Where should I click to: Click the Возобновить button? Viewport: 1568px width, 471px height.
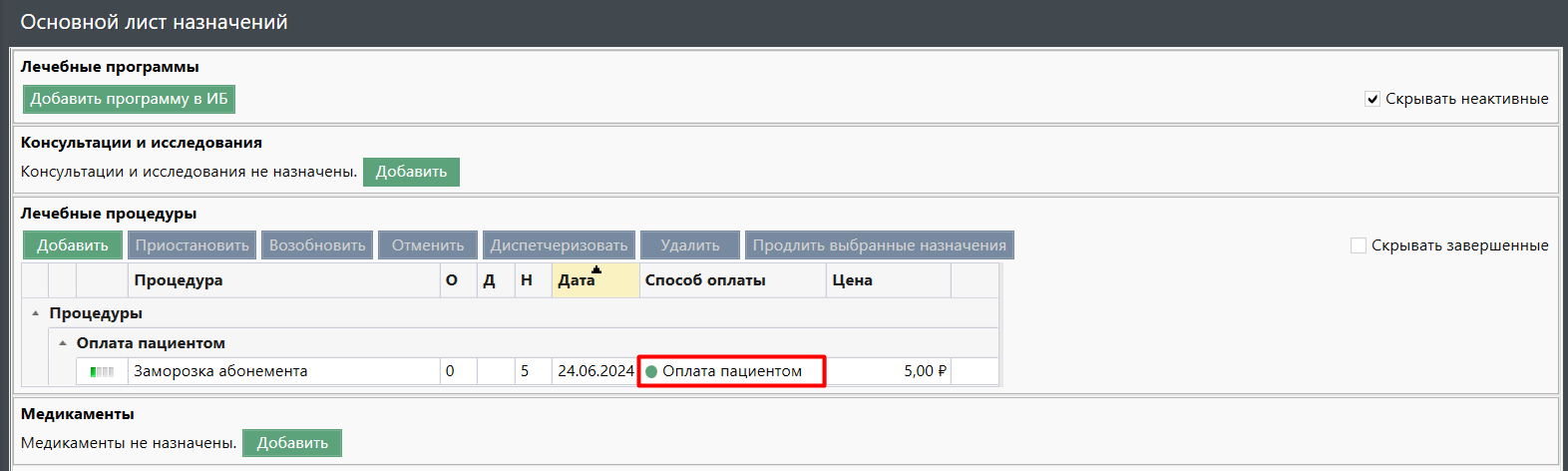(317, 245)
